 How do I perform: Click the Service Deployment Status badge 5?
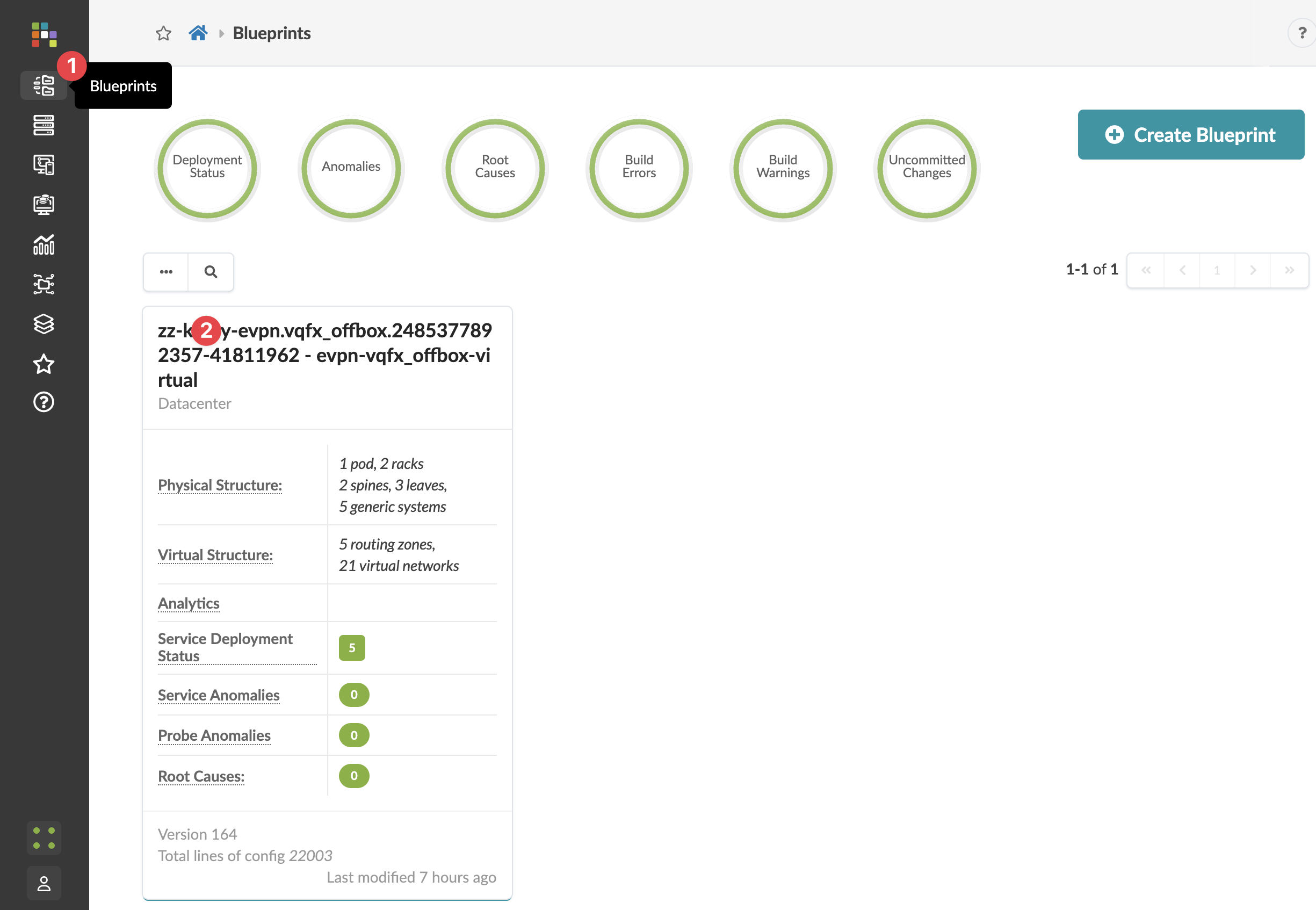[352, 648]
